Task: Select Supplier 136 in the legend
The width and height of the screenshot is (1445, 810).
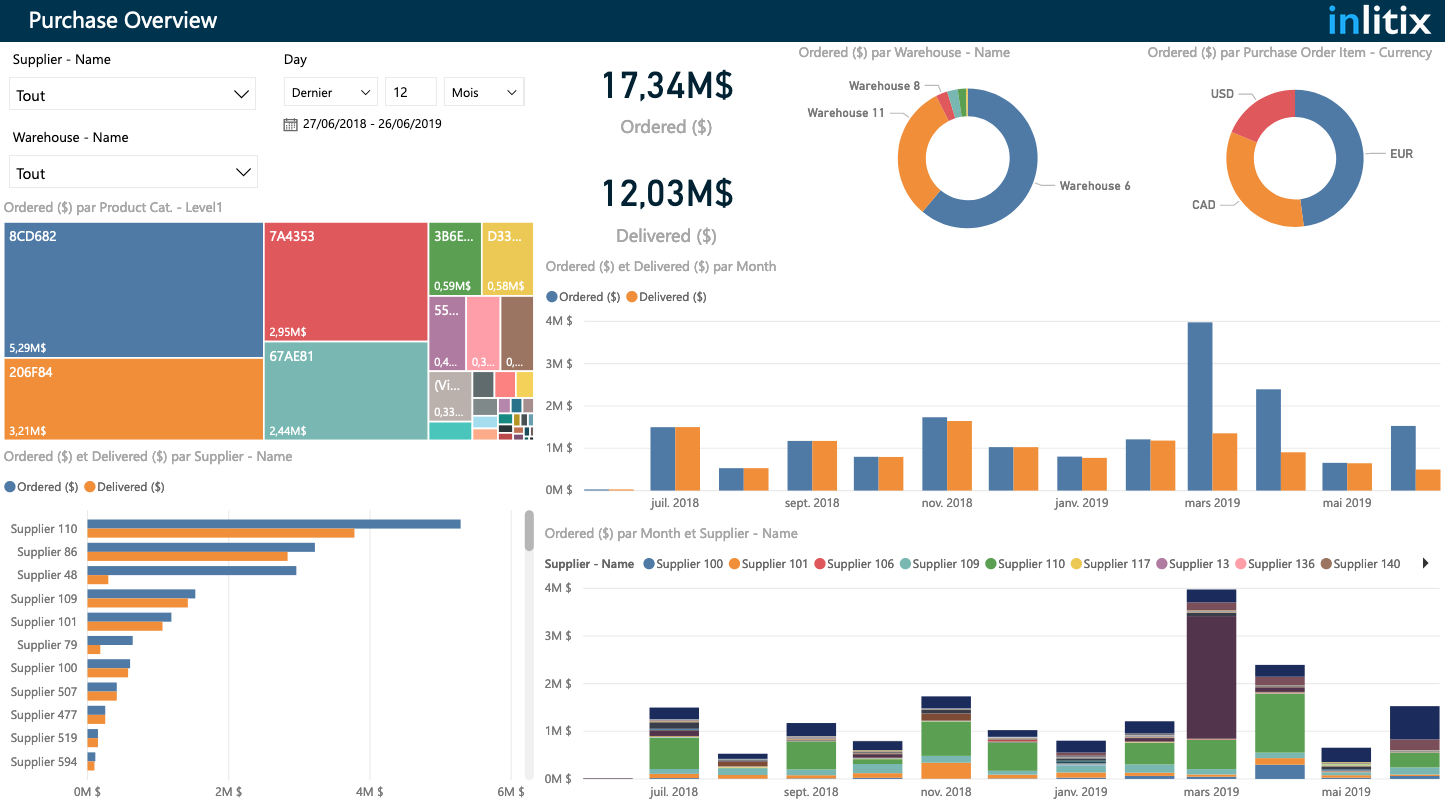Action: [1275, 564]
